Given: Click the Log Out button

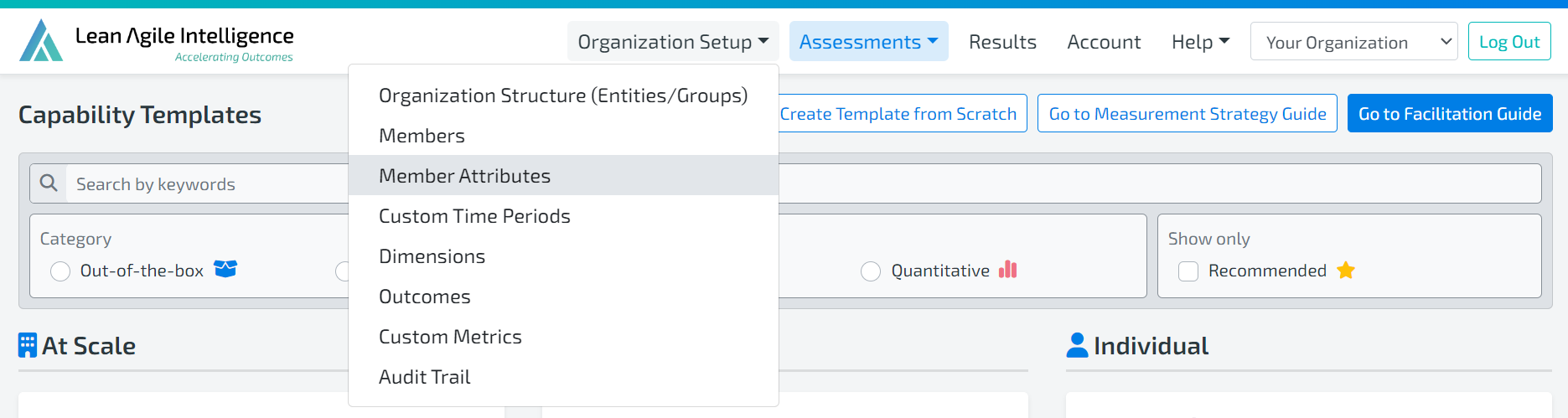Looking at the screenshot, I should [1509, 41].
